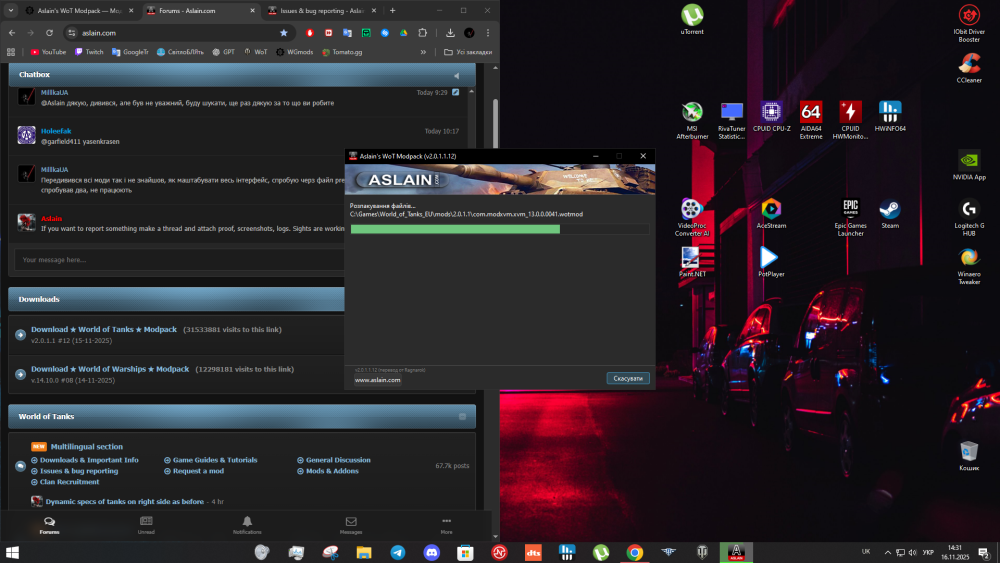Collapse the World of Tanks forum section
1000x563 pixels.
(x=462, y=416)
